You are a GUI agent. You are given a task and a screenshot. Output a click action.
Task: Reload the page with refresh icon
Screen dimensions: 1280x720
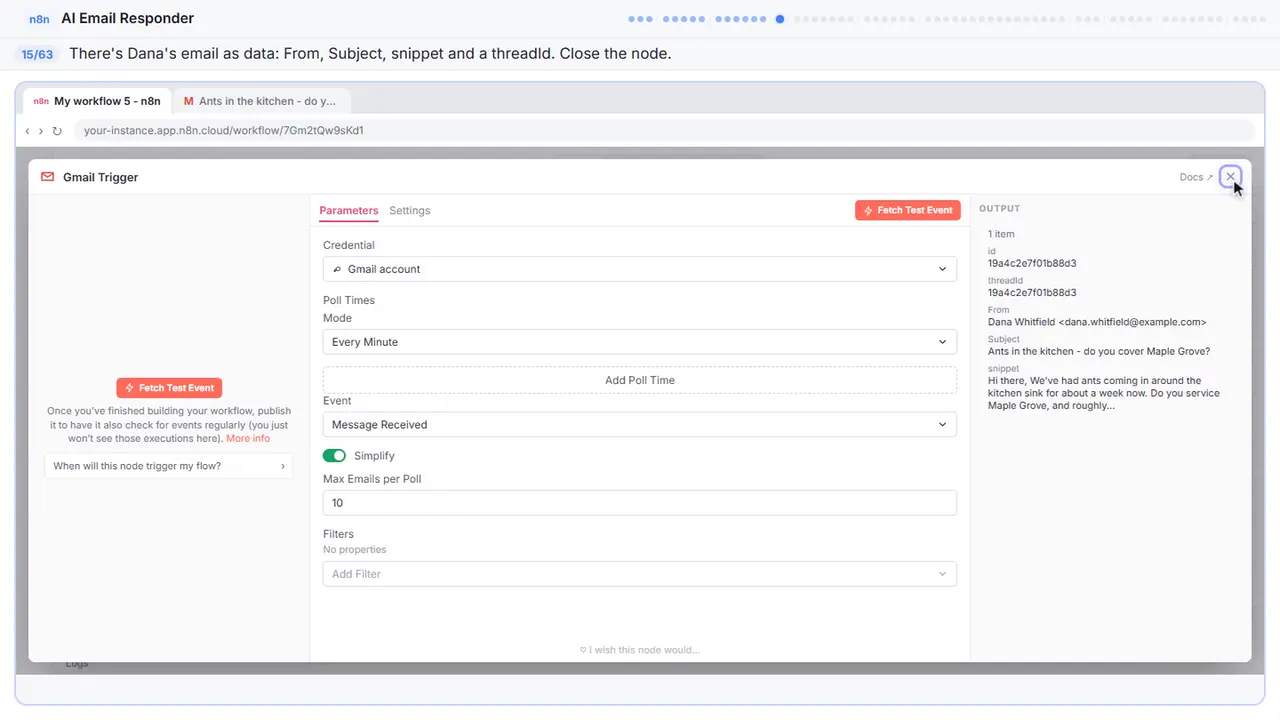(x=57, y=131)
